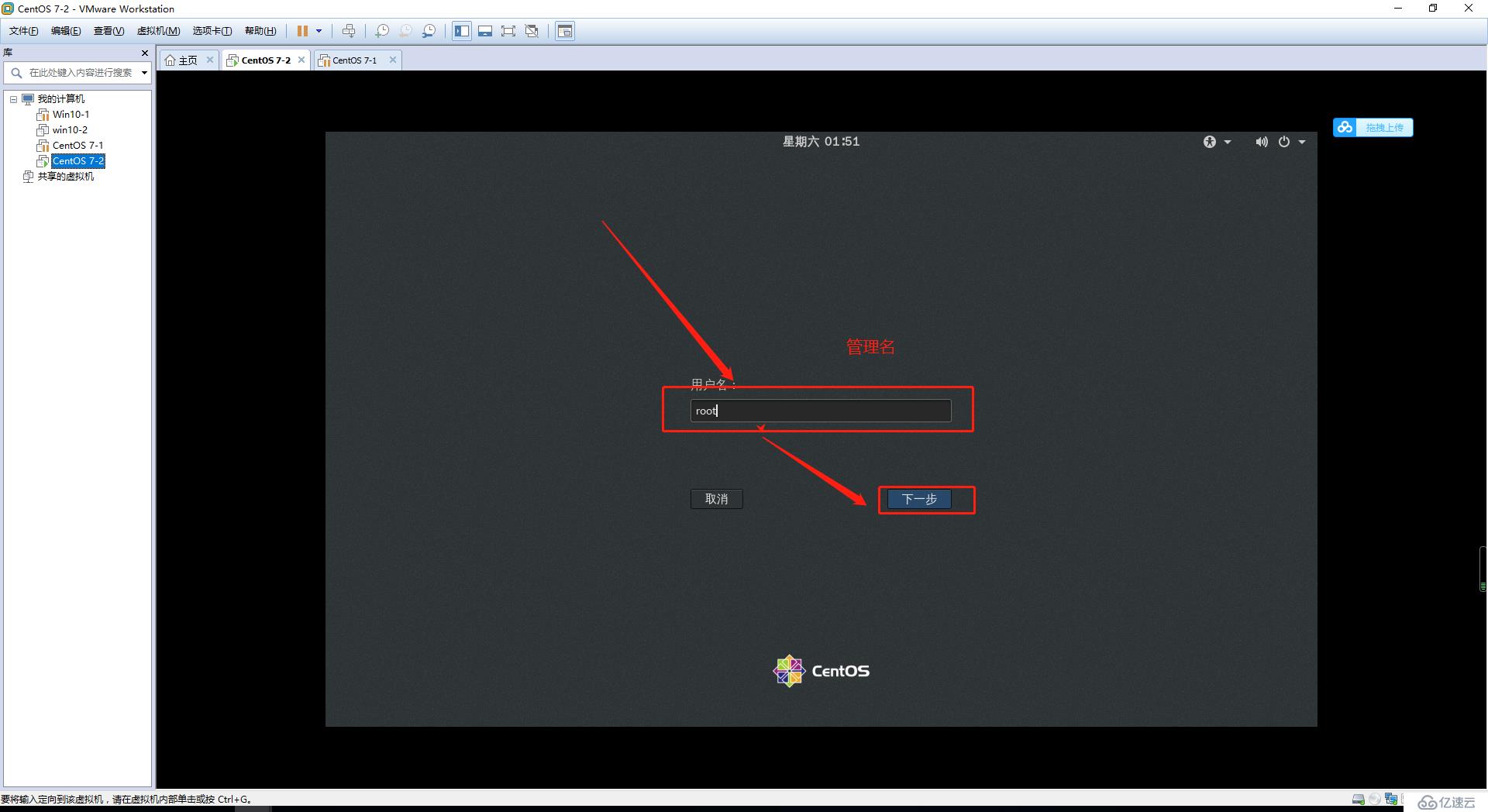
Task: Select 我的计算机 in the library tree
Action: [61, 99]
